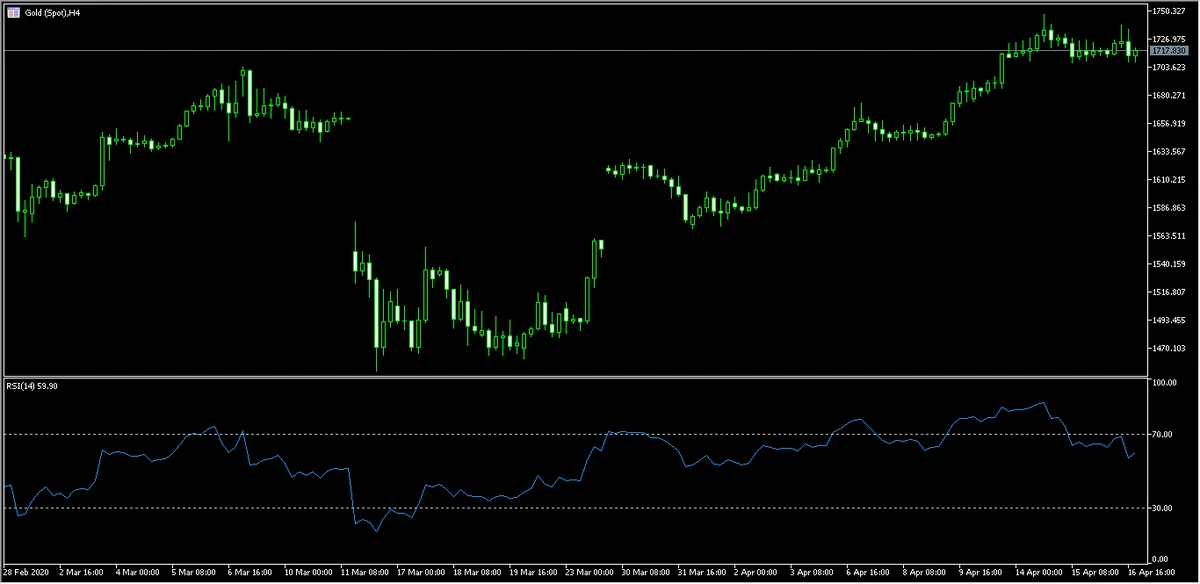Click the RSI 30.00 oversold level label
This screenshot has height=584, width=1200.
click(1163, 508)
